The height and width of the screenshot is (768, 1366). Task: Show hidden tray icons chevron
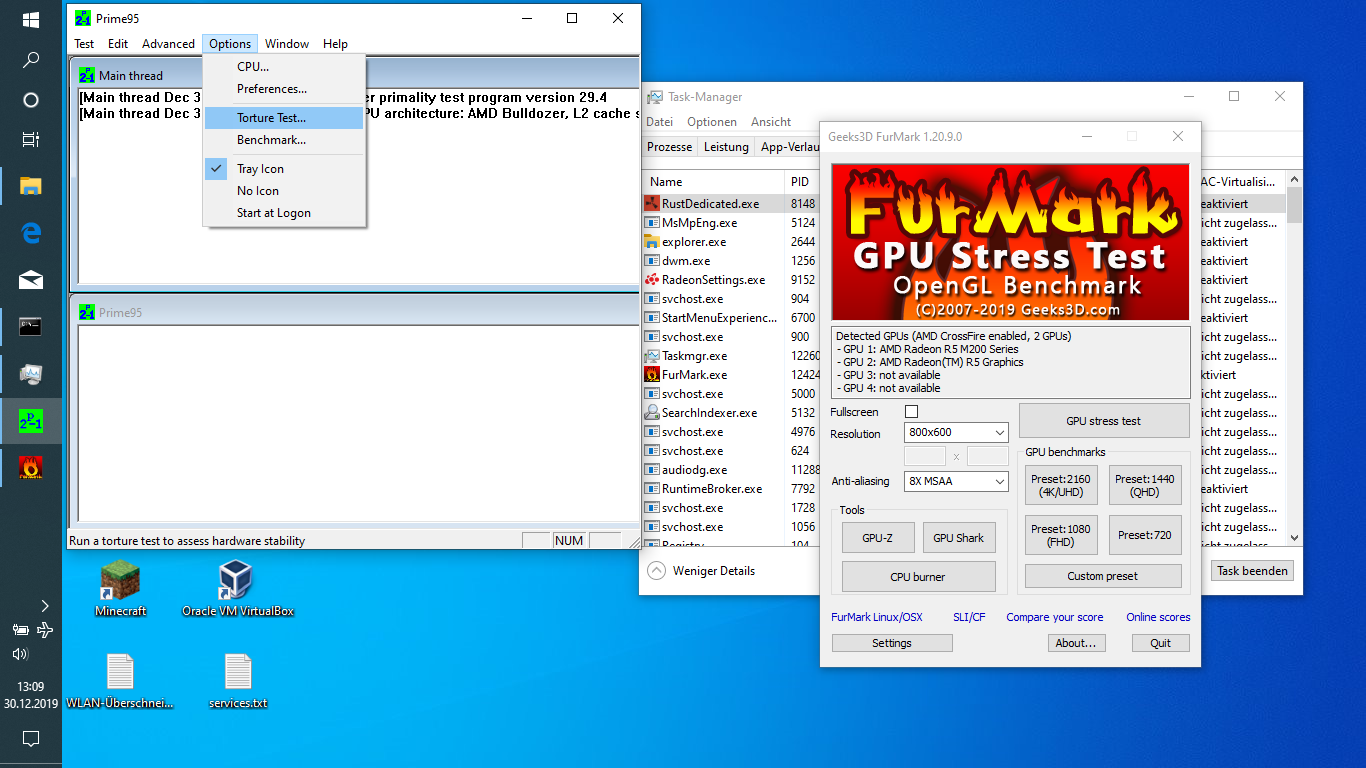point(44,605)
